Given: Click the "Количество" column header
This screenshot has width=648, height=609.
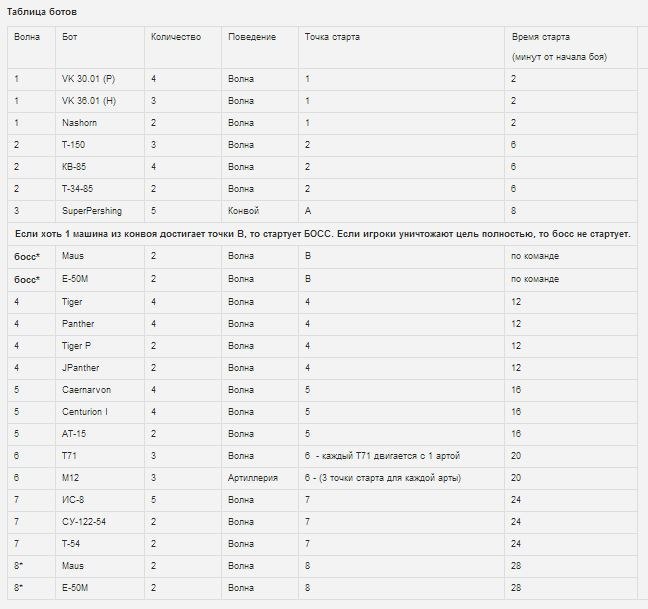Looking at the screenshot, I should [x=175, y=37].
